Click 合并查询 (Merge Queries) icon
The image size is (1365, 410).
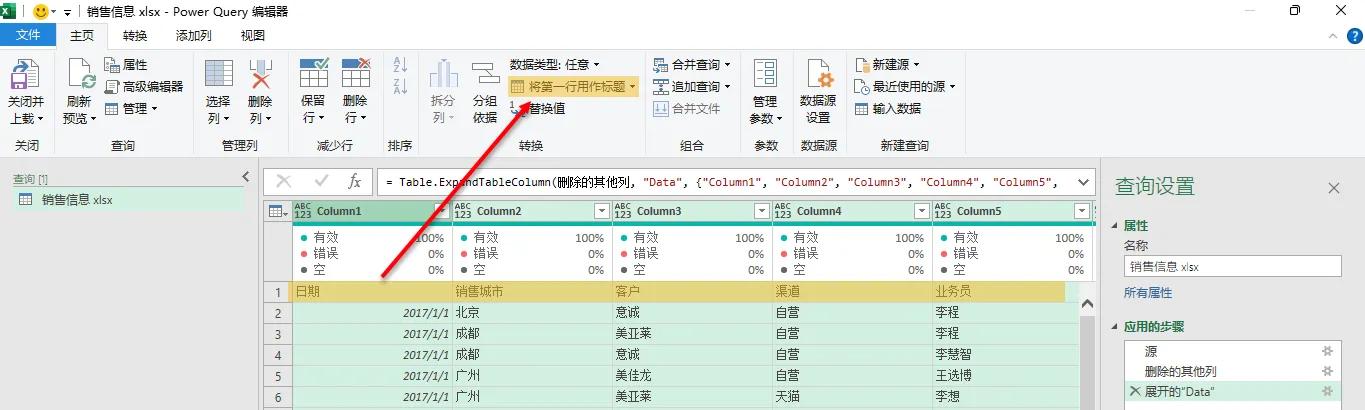(x=661, y=65)
